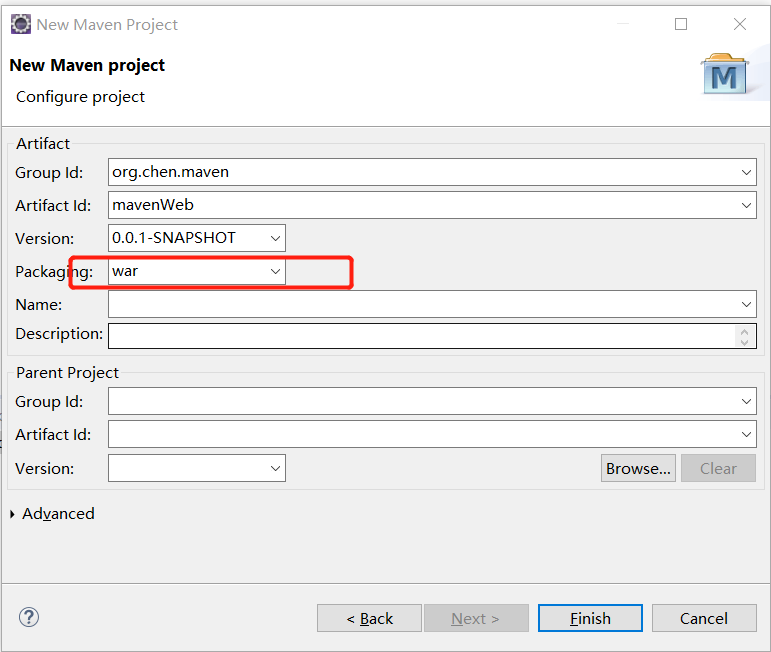This screenshot has height=652, width=771.
Task: Click the Artifact group heading
Action: pos(43,144)
